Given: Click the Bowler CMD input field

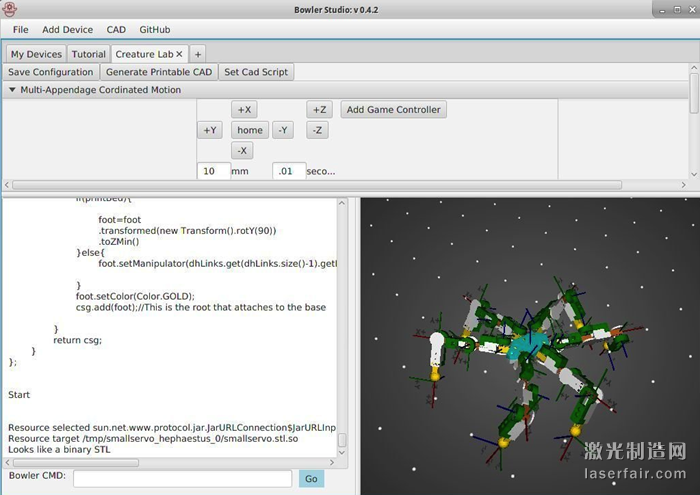Looking at the screenshot, I should click(x=181, y=479).
